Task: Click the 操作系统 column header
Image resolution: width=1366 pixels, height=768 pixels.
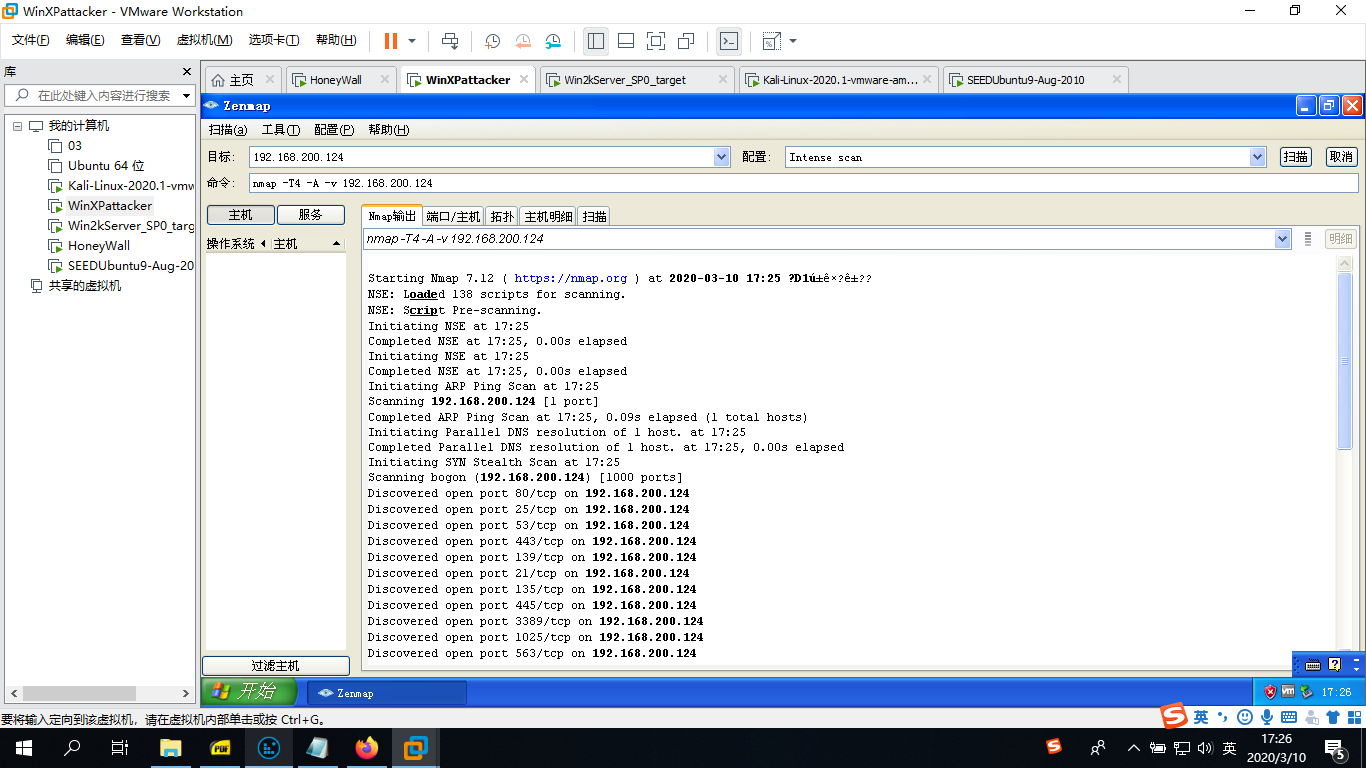Action: click(230, 244)
